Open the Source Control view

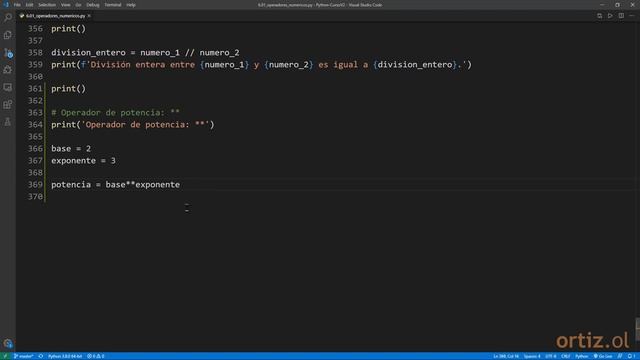tap(7, 53)
